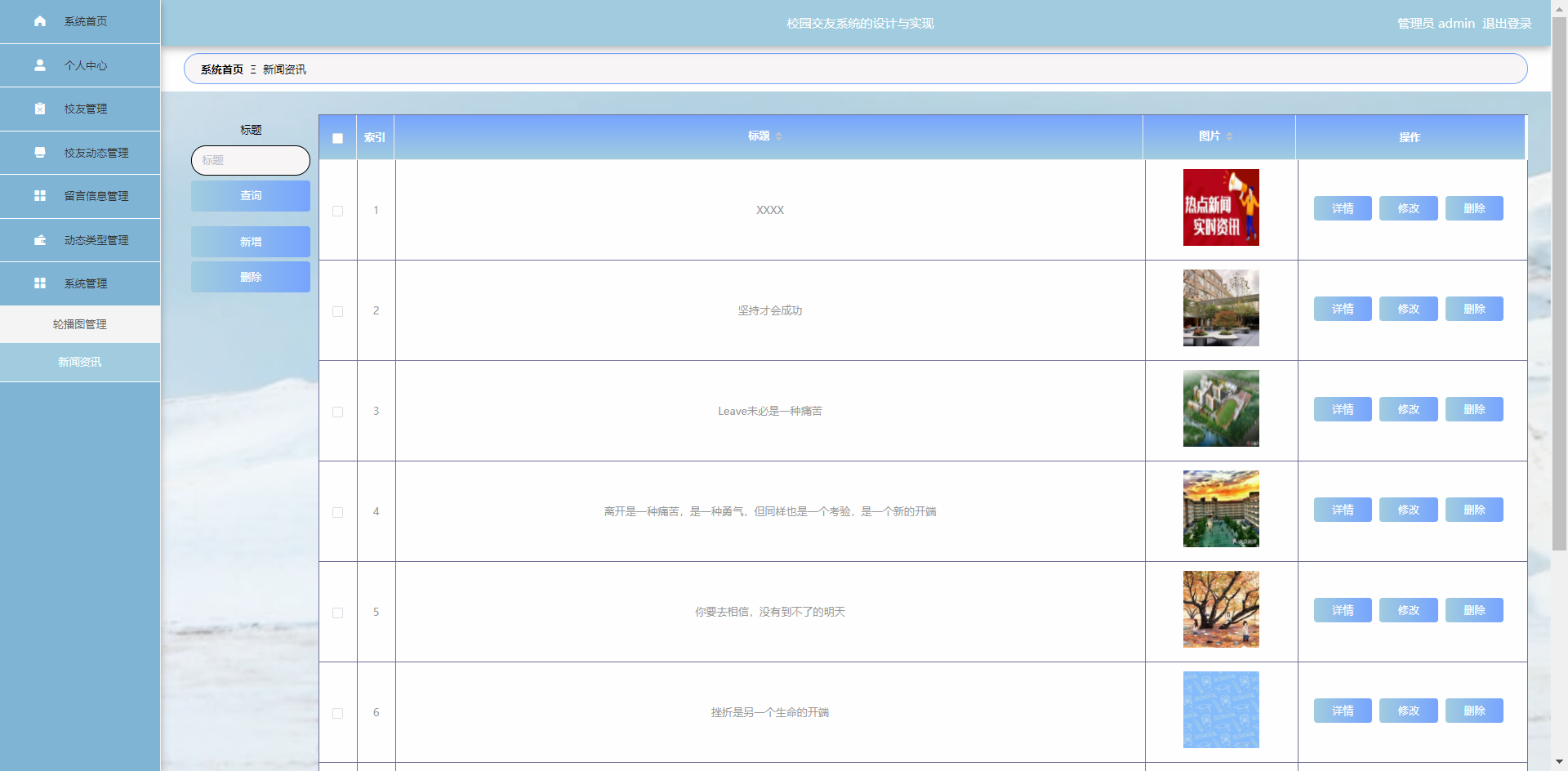This screenshot has height=771, width=1568.
Task: Click the 热点新闻 thumbnail in row 1
Action: 1221,207
